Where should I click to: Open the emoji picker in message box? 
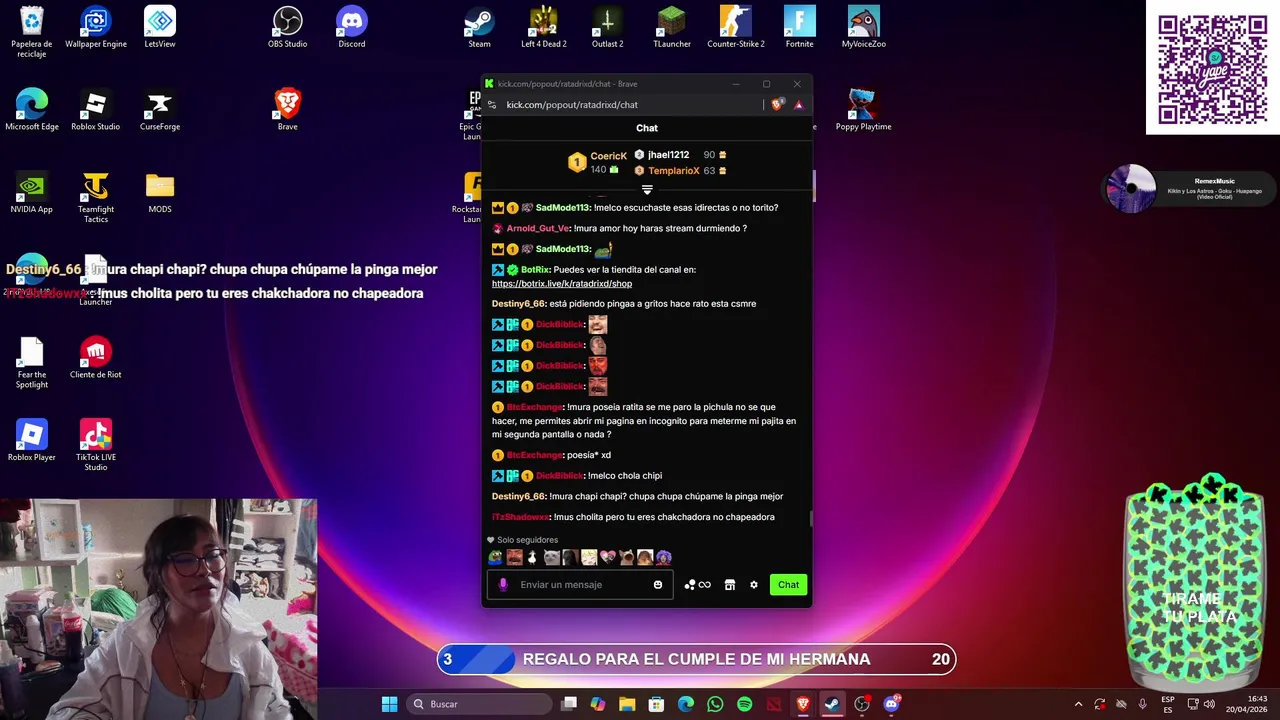click(x=658, y=585)
